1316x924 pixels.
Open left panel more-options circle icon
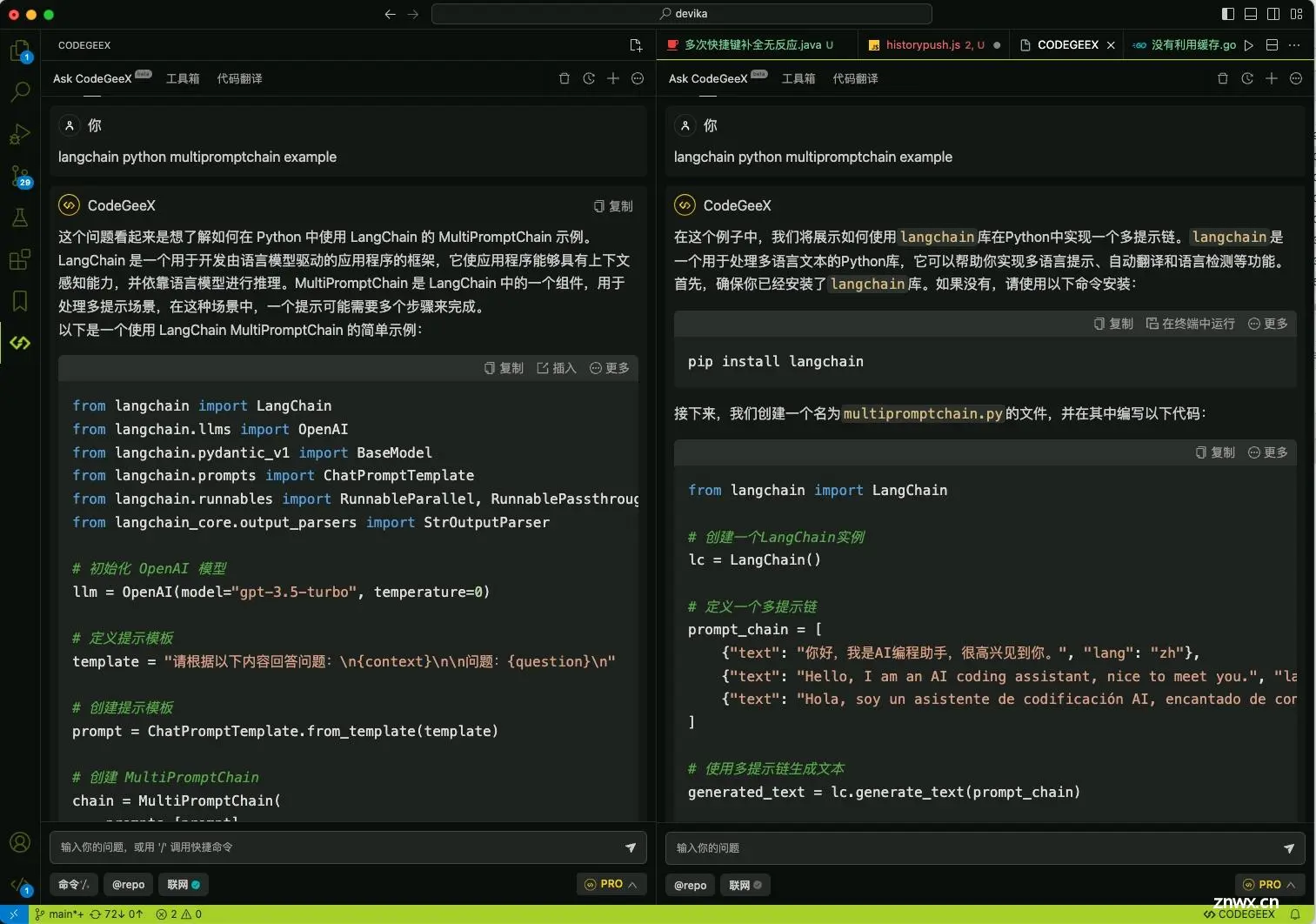tap(638, 78)
